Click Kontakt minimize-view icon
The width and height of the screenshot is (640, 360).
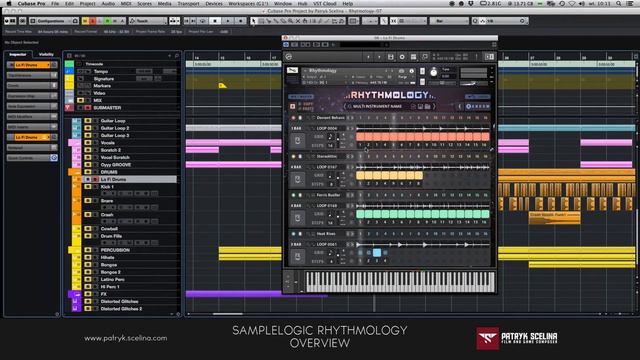pos(425,57)
